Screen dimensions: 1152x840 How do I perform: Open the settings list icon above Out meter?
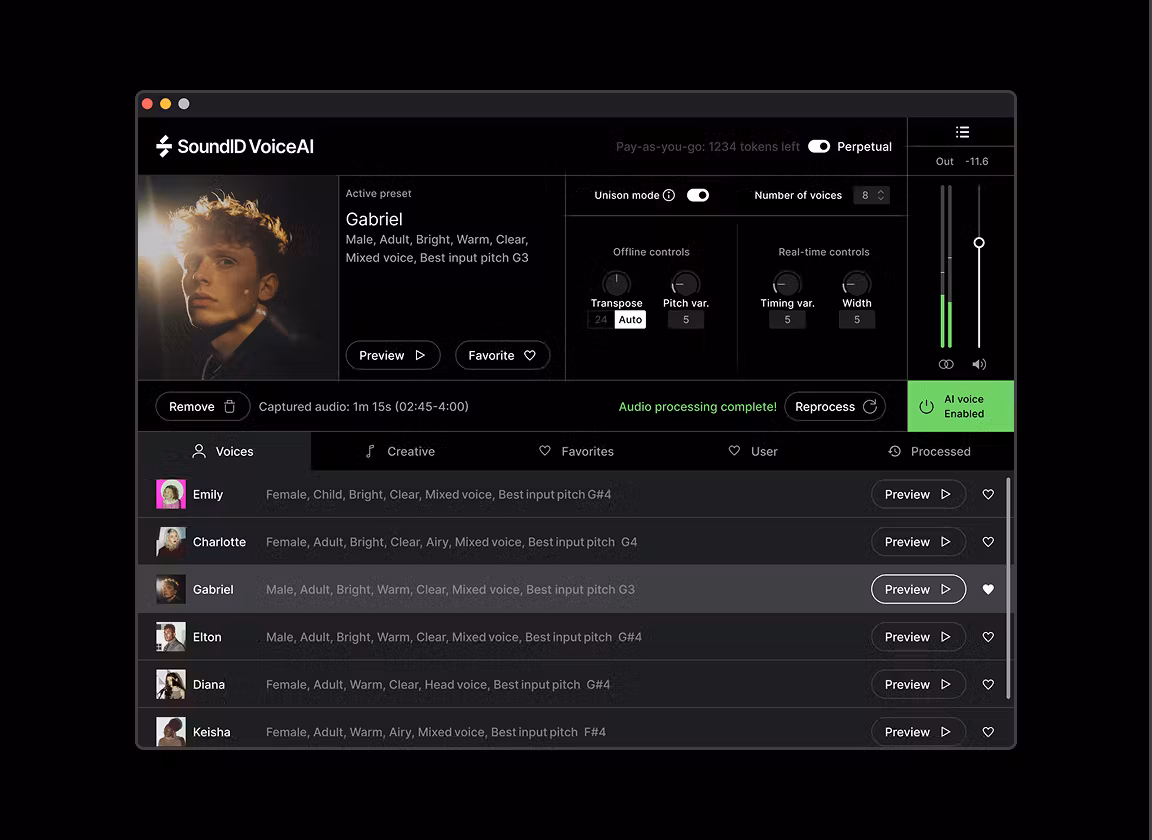click(x=962, y=131)
